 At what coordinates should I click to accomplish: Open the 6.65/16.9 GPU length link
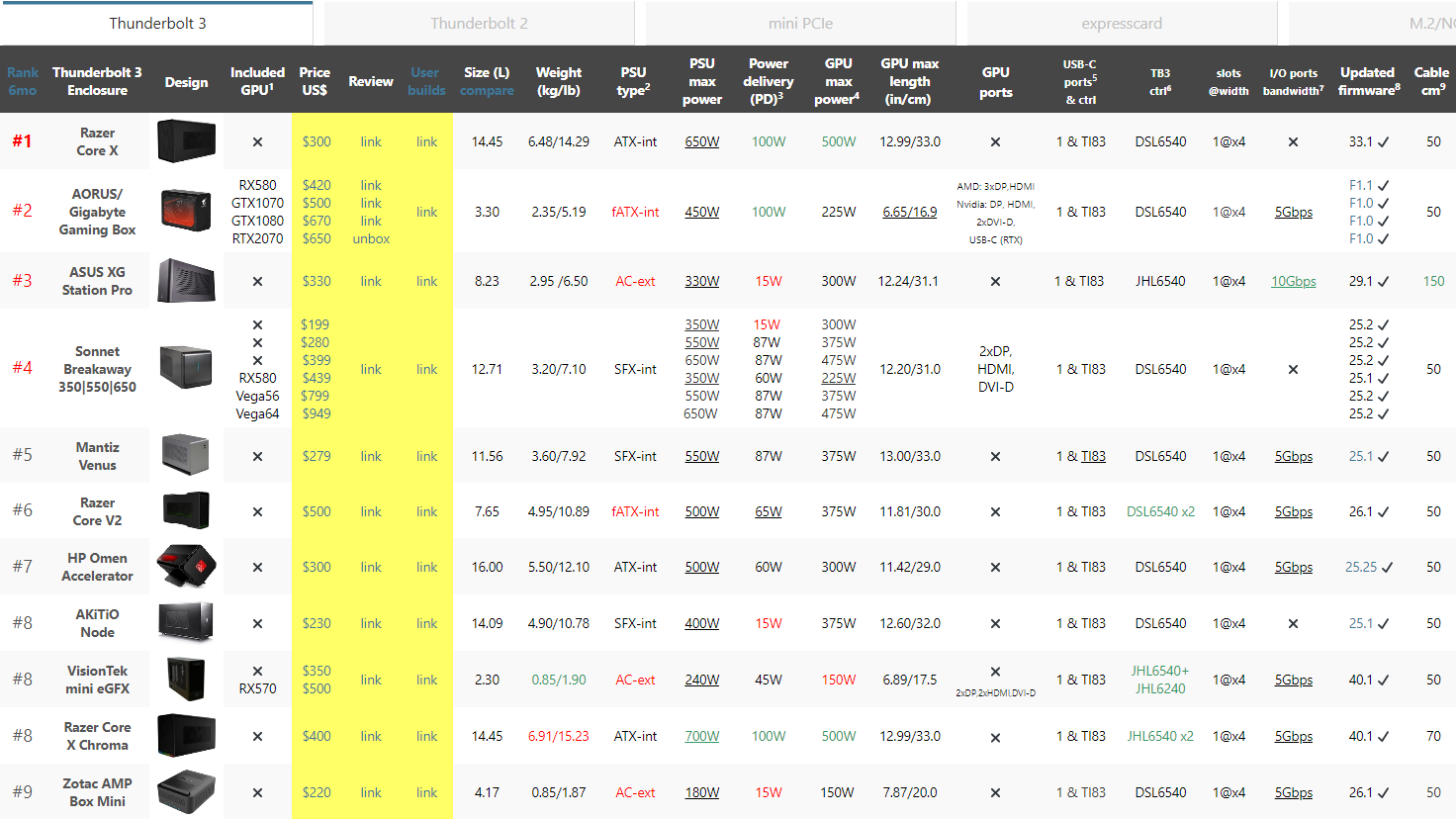(x=910, y=212)
